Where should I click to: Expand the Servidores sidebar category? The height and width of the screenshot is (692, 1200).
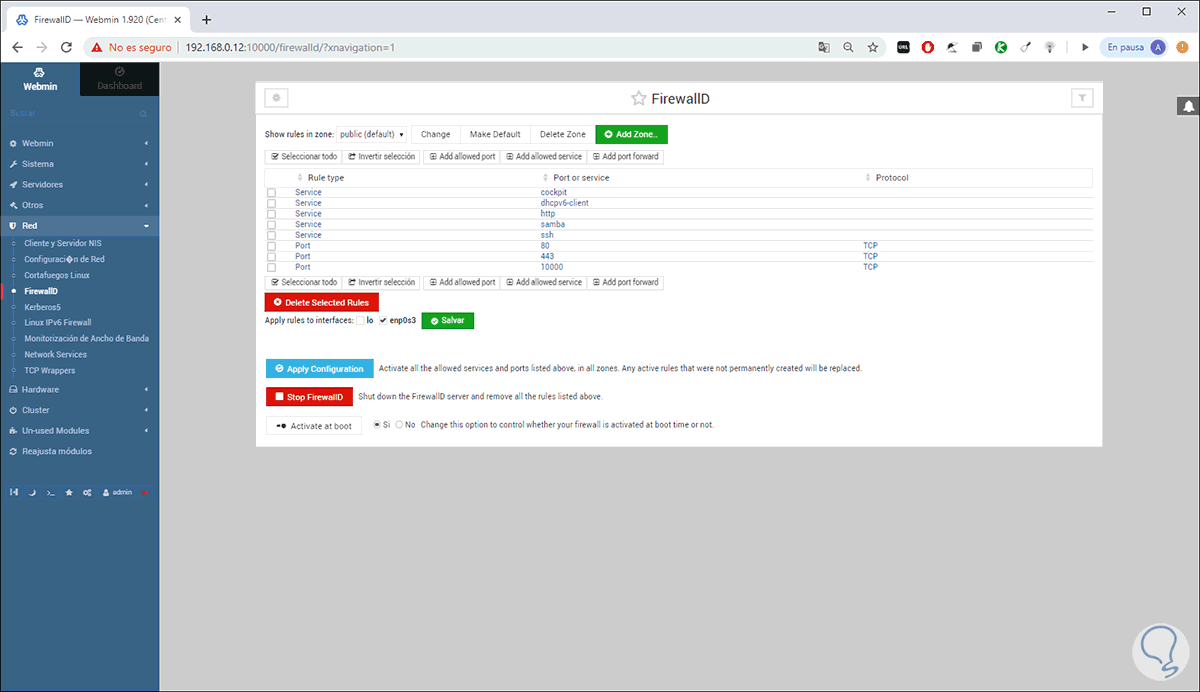(x=79, y=185)
